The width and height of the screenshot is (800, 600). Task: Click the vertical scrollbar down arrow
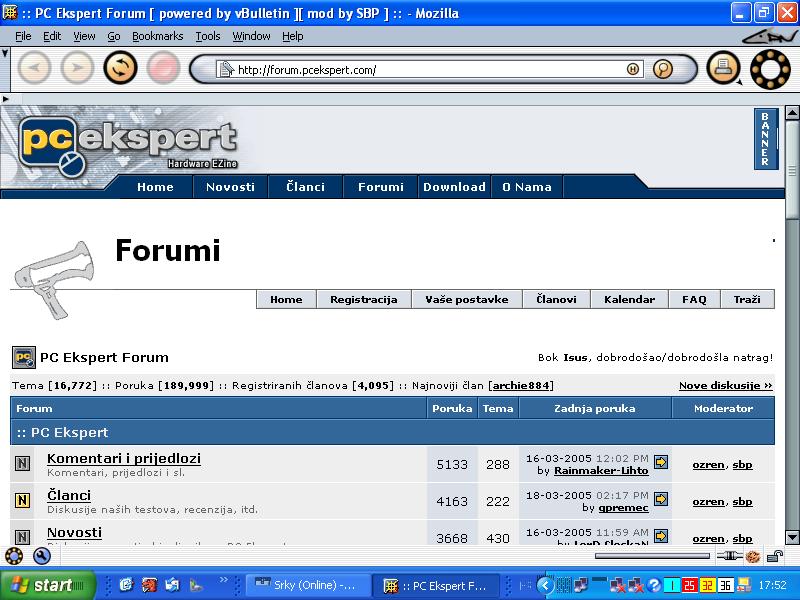click(792, 535)
